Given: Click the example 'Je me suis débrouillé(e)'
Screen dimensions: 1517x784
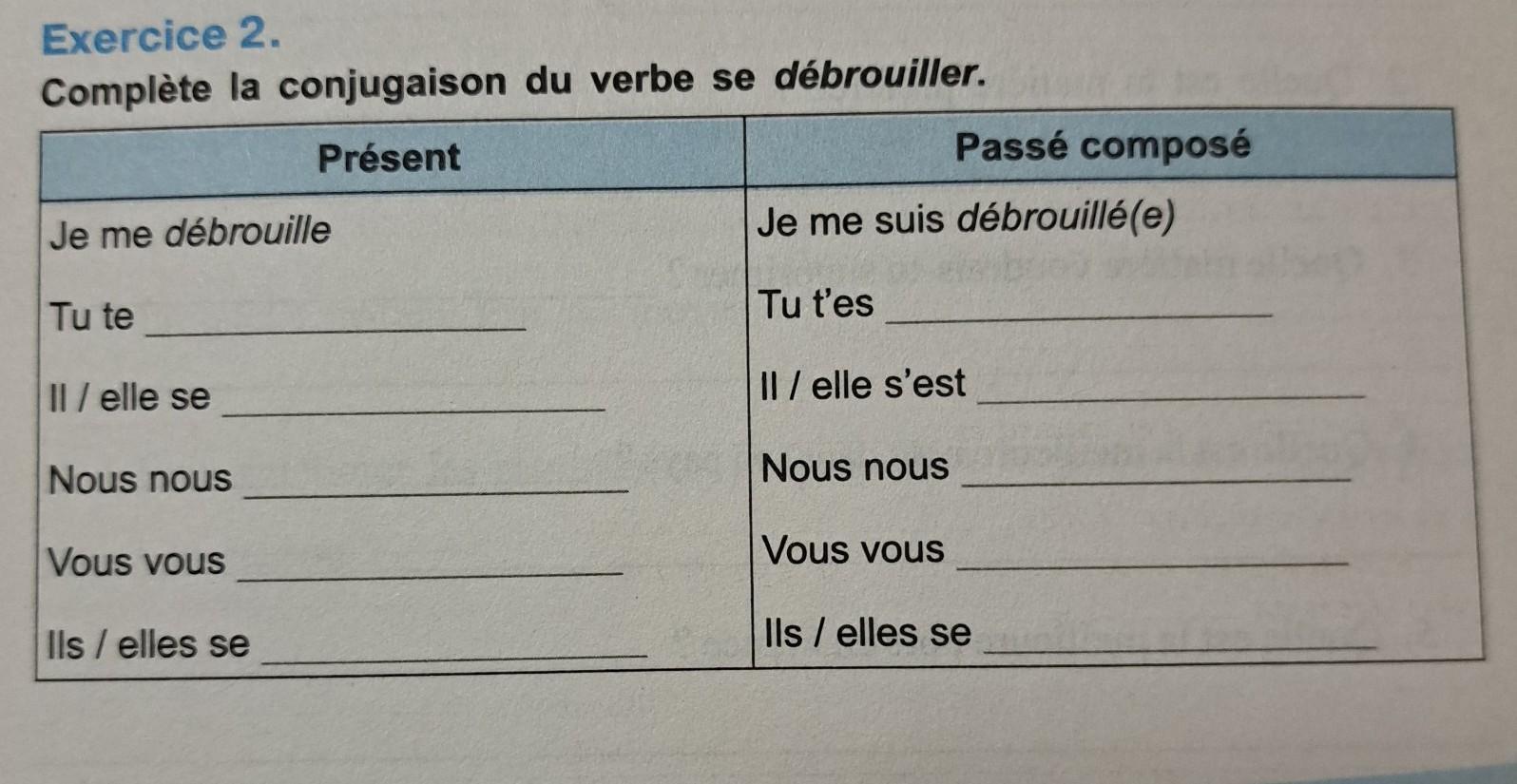Looking at the screenshot, I should 967,220.
